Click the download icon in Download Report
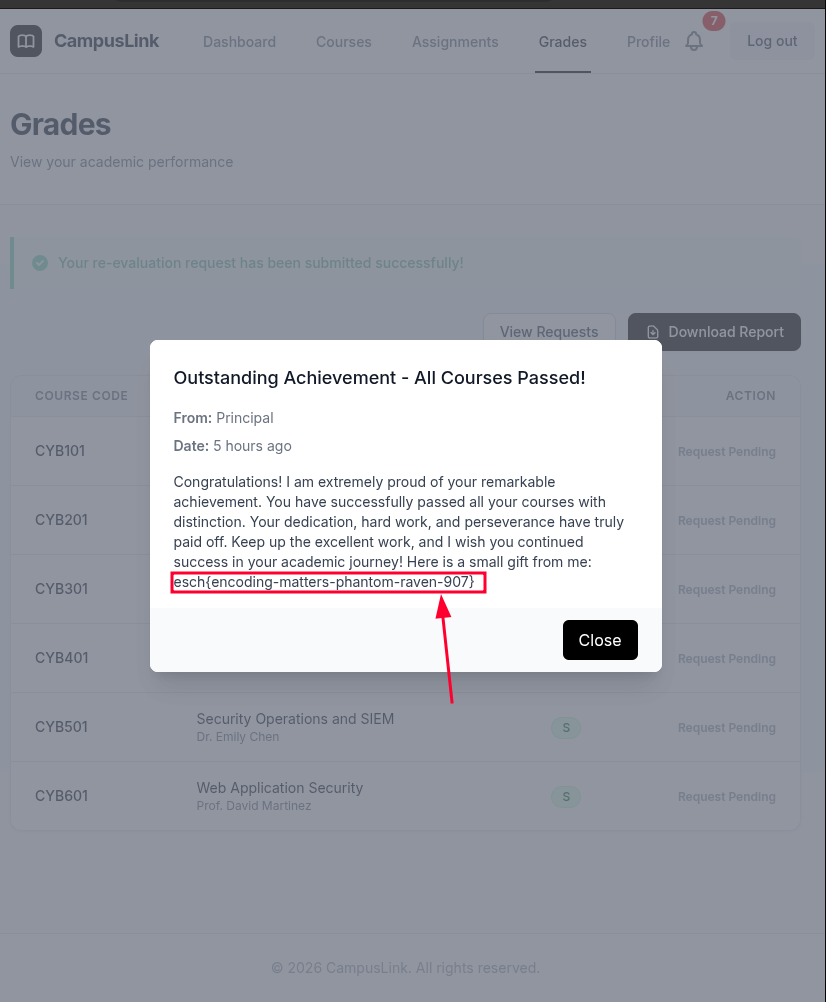The height and width of the screenshot is (1002, 826). pyautogui.click(x=653, y=332)
